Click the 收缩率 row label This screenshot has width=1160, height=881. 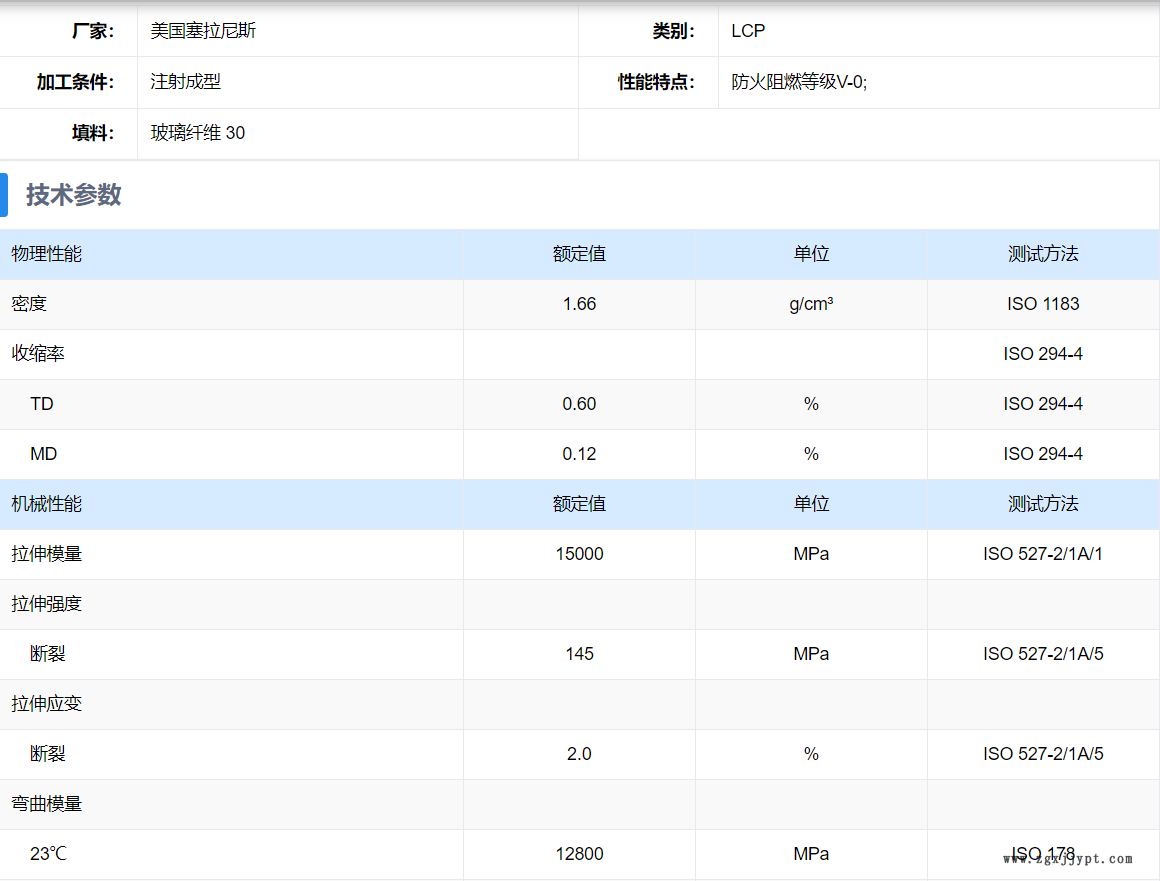tap(38, 354)
